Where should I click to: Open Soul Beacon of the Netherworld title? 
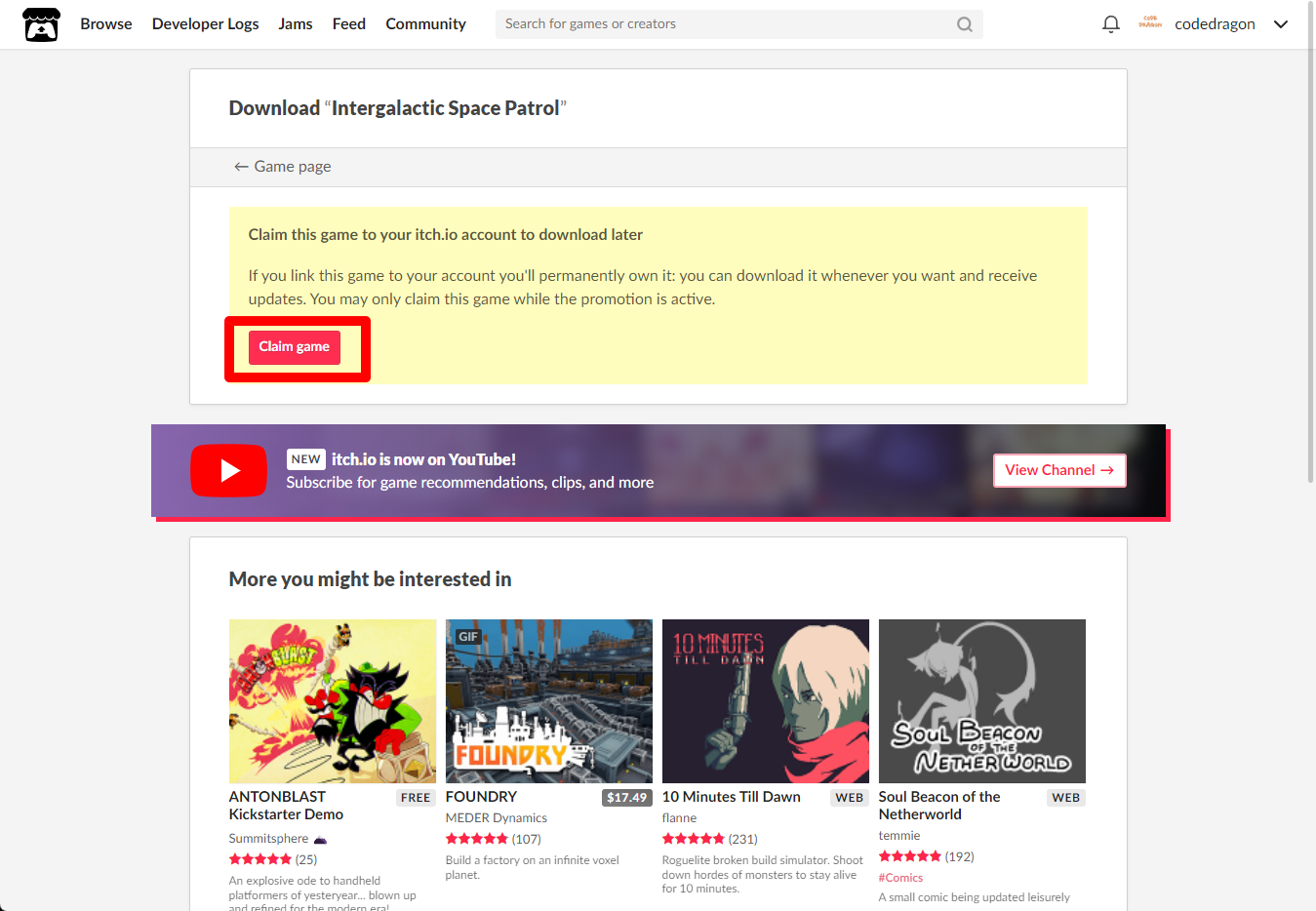point(939,806)
